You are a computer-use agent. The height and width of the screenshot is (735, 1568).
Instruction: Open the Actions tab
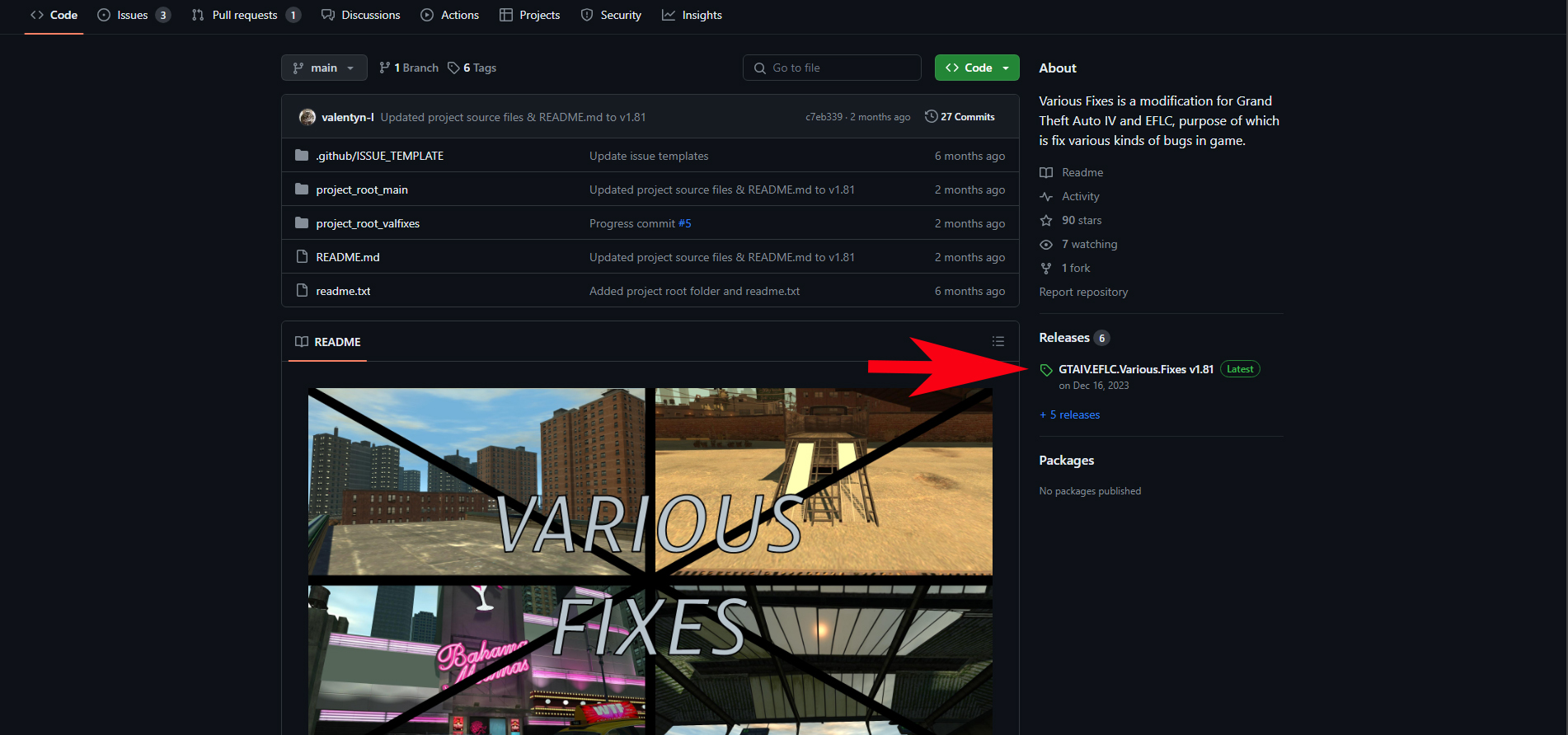[450, 15]
